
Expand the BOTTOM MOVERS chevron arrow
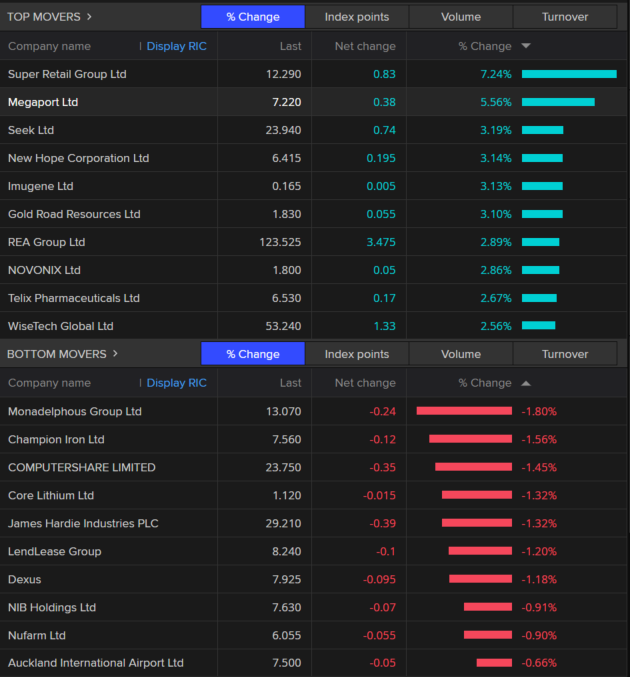pyautogui.click(x=115, y=354)
